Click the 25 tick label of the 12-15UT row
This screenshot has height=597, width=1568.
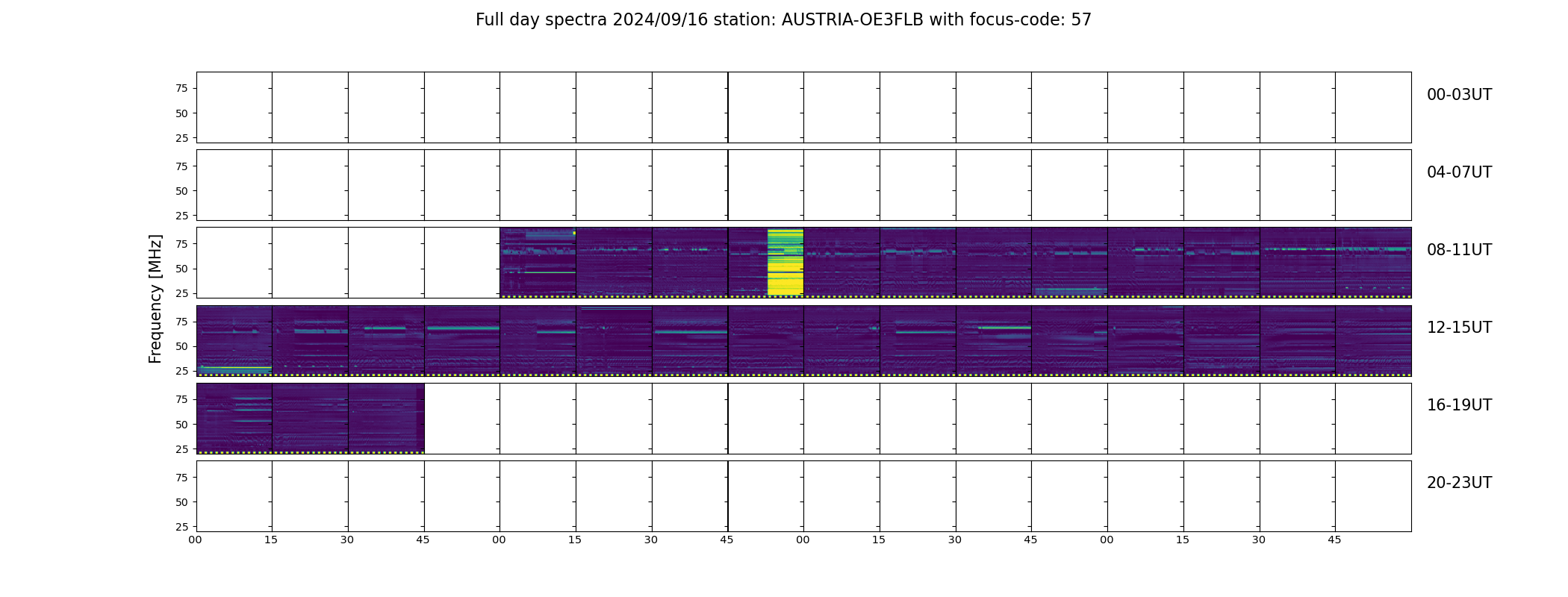[x=181, y=371]
